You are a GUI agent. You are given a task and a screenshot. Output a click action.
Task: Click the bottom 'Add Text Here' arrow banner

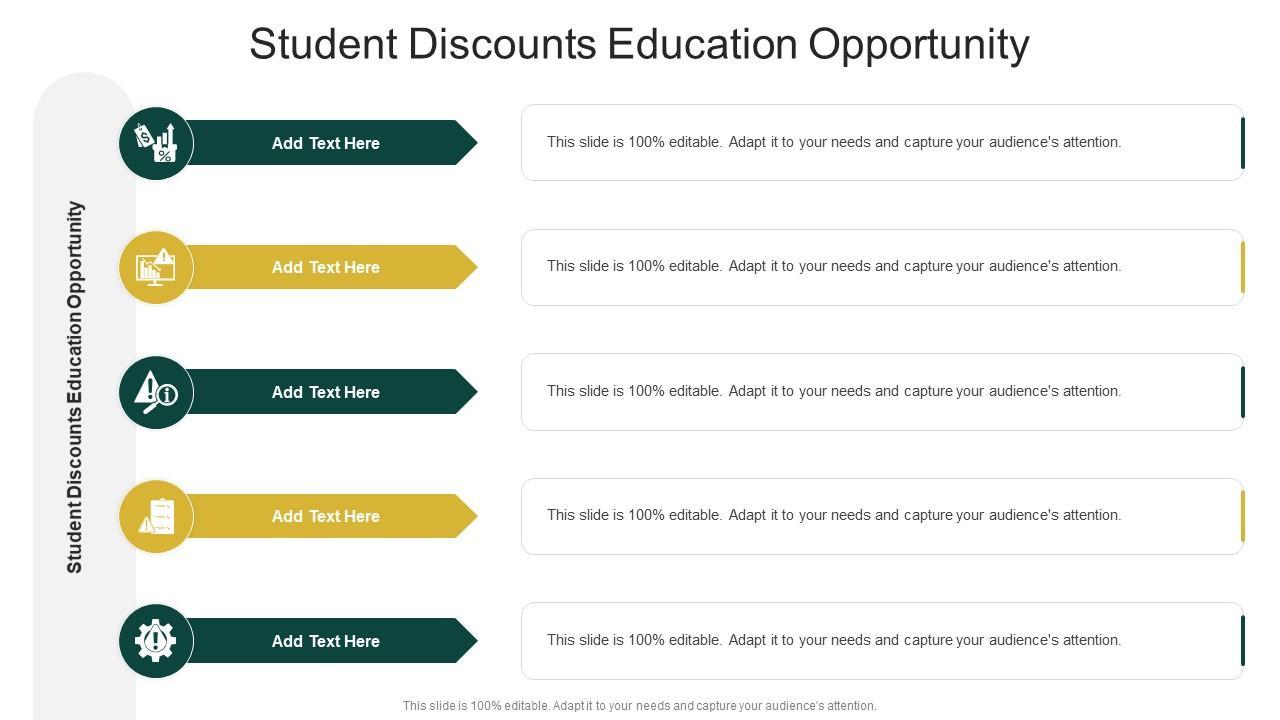[x=326, y=641]
